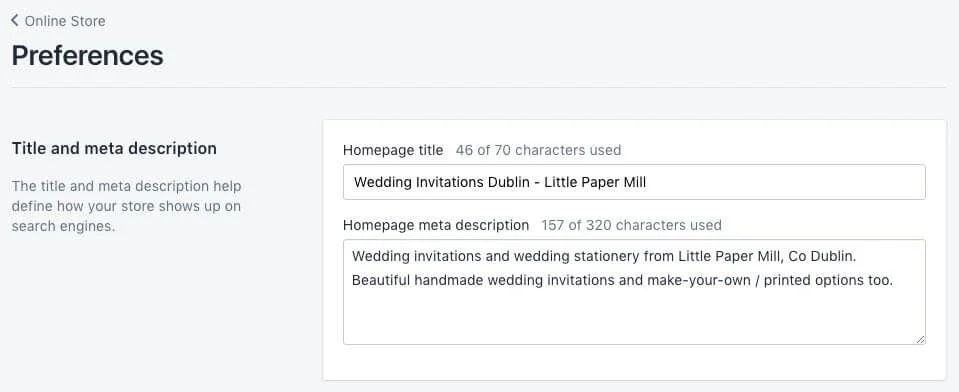959x392 pixels.
Task: Click the "Homepage meta description" label
Action: (x=435, y=225)
